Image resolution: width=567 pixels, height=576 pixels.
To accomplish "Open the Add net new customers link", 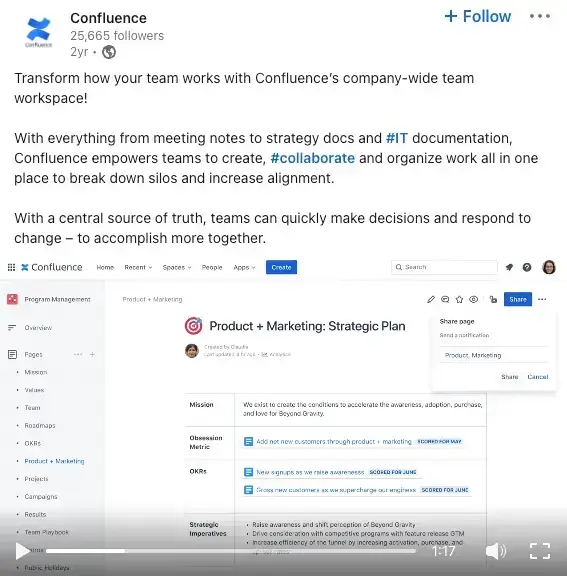I will pyautogui.click(x=334, y=442).
